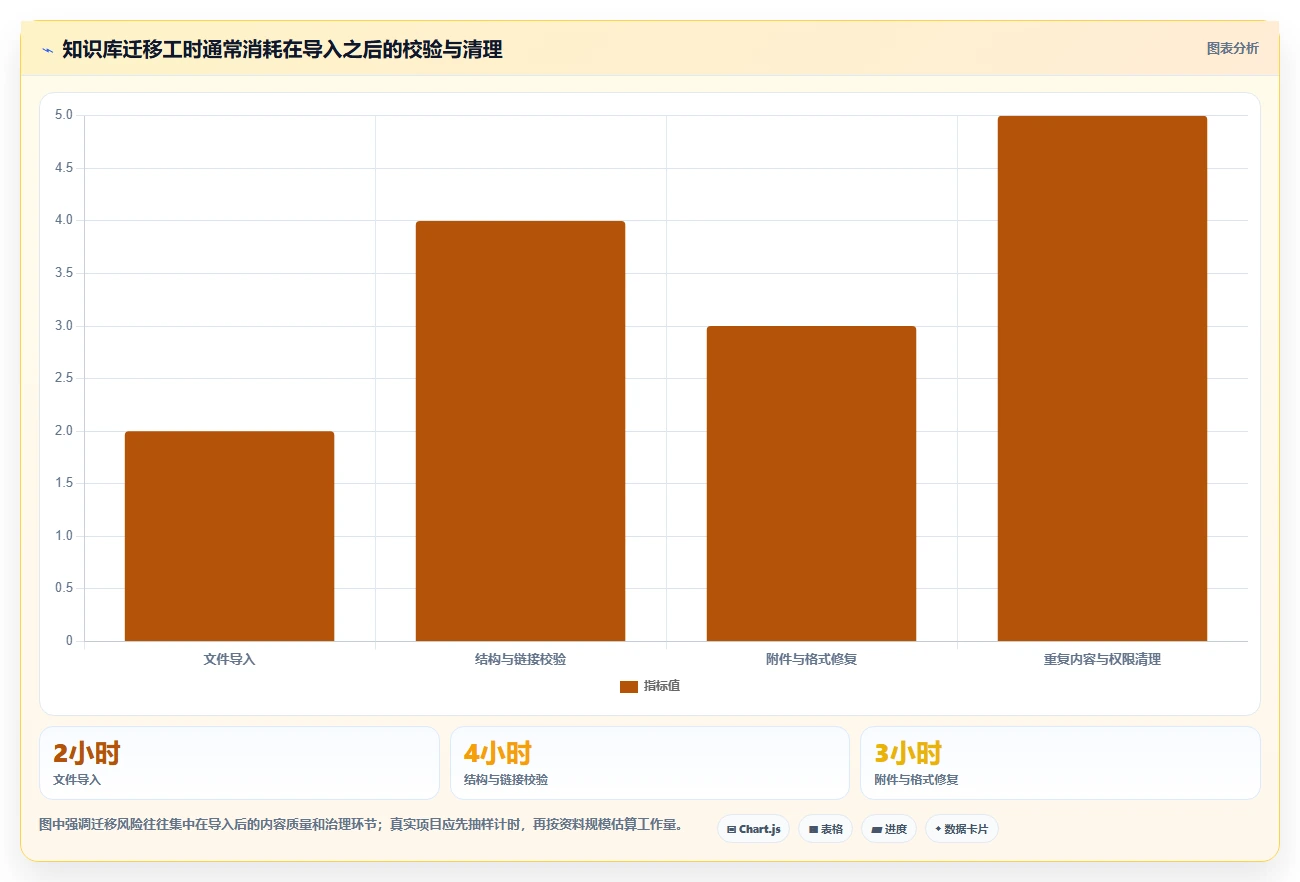Click the 指标值 legend text
1300x882 pixels.
tap(661, 686)
